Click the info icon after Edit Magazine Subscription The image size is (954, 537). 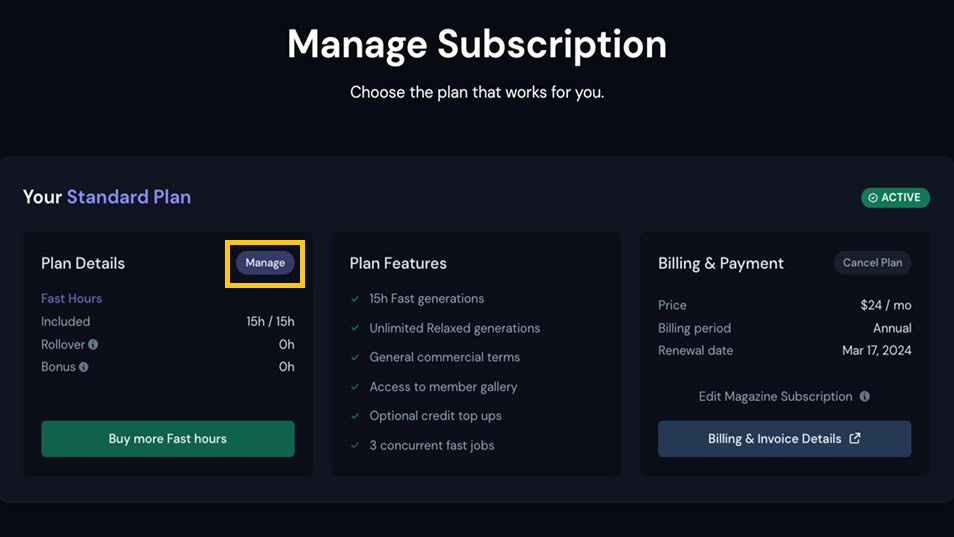[865, 396]
